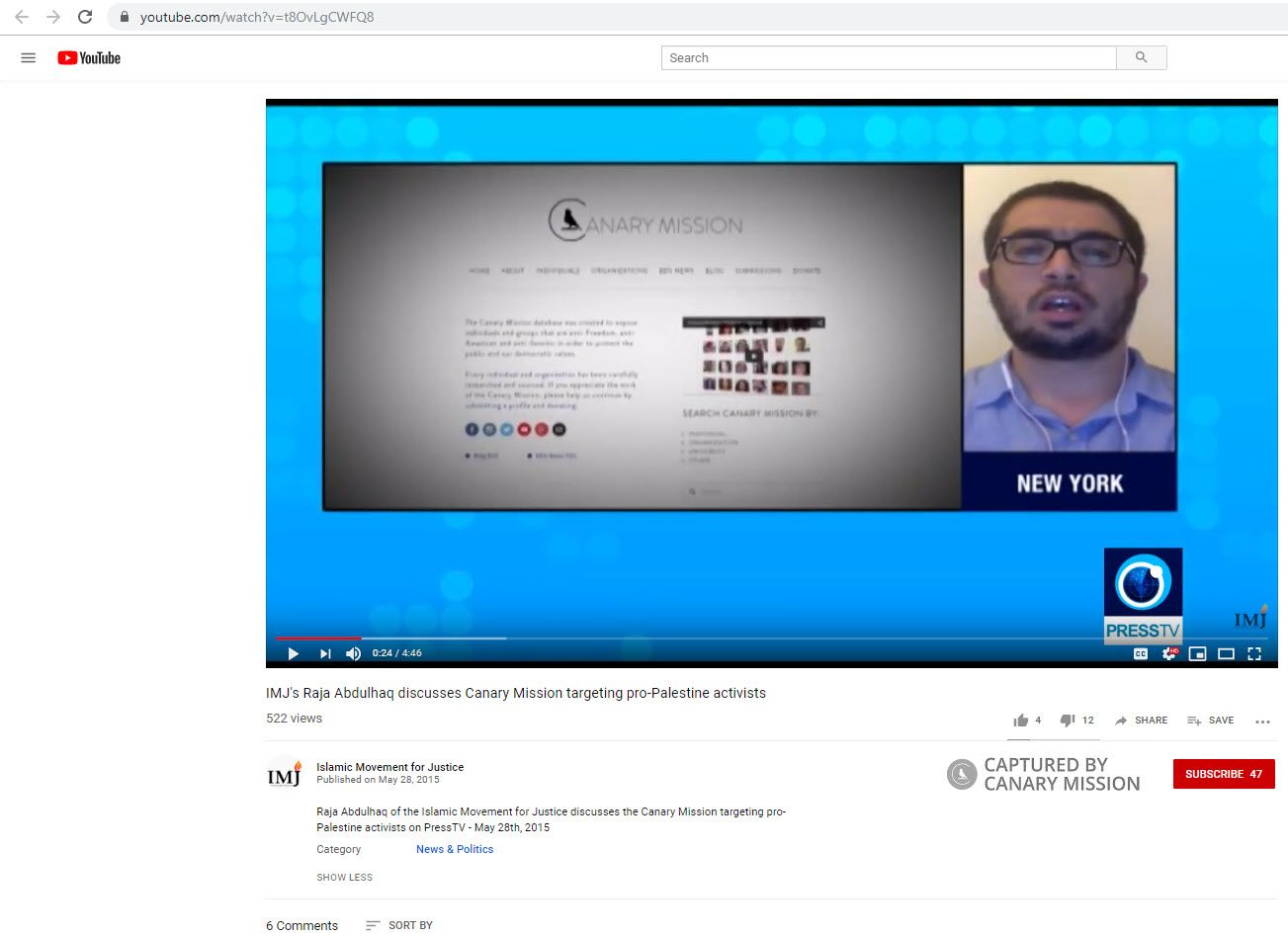
Task: Open the comments Sort By dropdown
Action: pyautogui.click(x=399, y=925)
